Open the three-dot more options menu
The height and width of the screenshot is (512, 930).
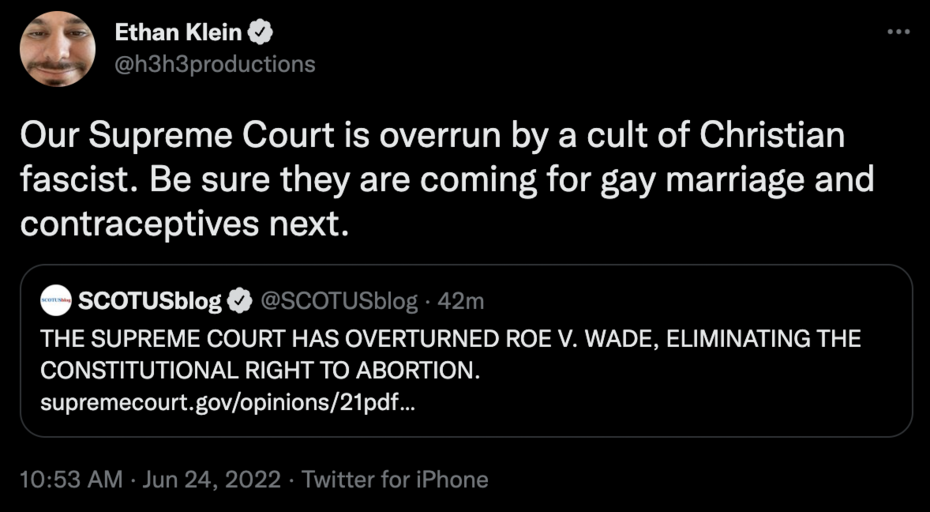(x=899, y=32)
